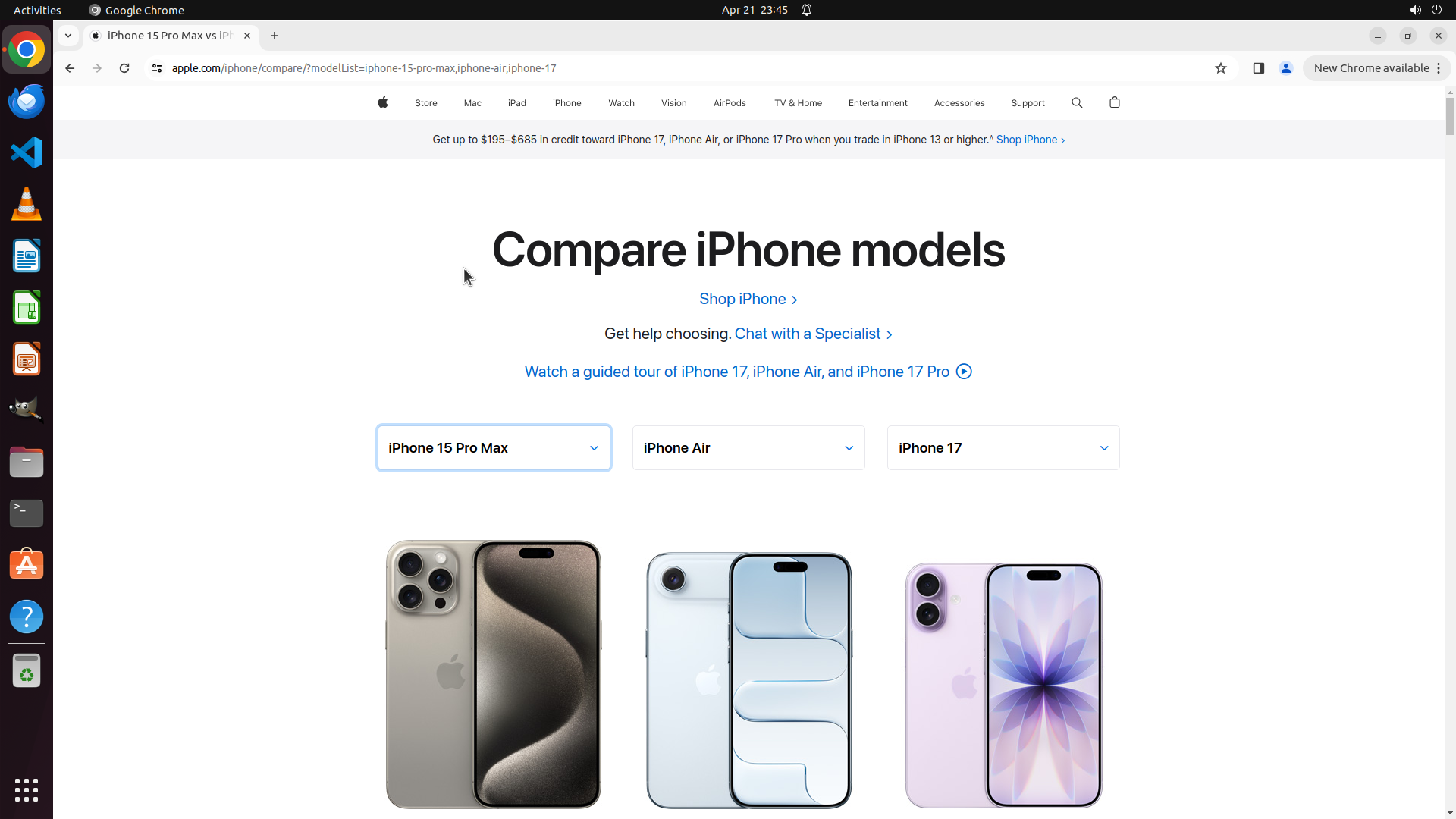Viewport: 1456px width, 819px height.
Task: Open the shopping bag icon
Action: (1115, 102)
